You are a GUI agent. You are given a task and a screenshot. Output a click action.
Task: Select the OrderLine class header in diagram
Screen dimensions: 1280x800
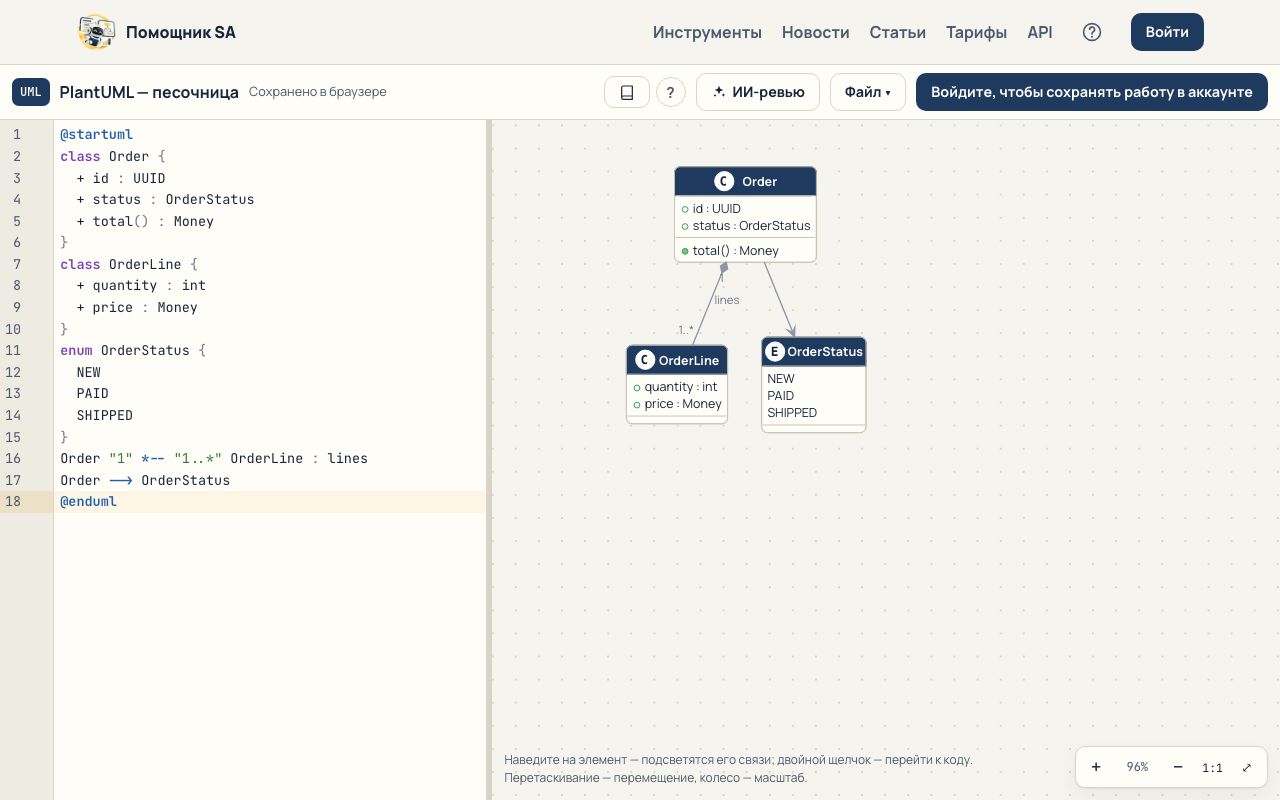[x=677, y=360]
